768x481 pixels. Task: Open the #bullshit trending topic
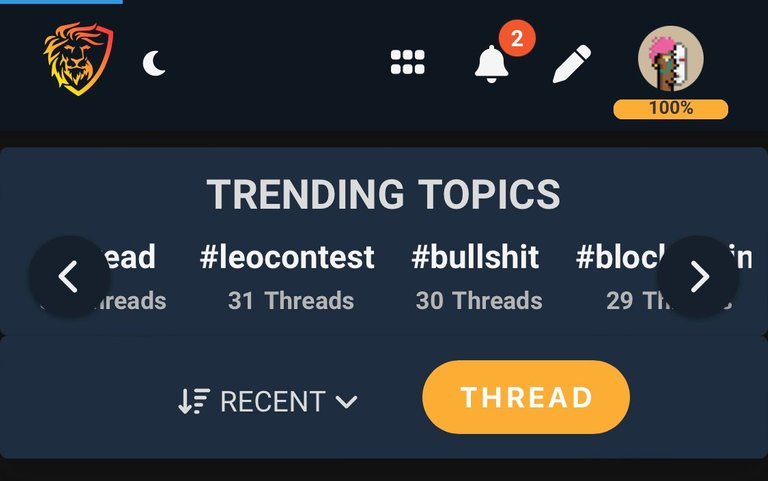coord(475,257)
